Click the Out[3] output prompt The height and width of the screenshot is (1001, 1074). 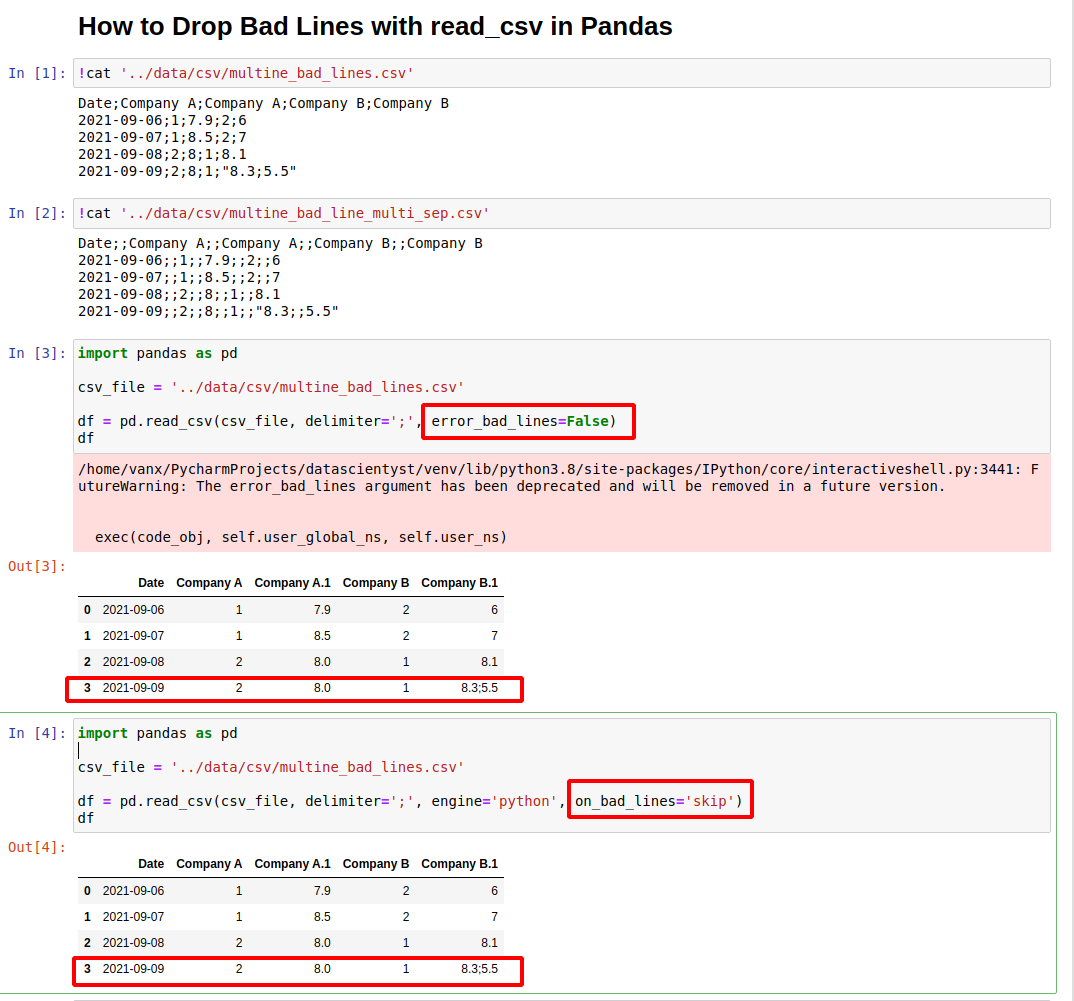37,566
